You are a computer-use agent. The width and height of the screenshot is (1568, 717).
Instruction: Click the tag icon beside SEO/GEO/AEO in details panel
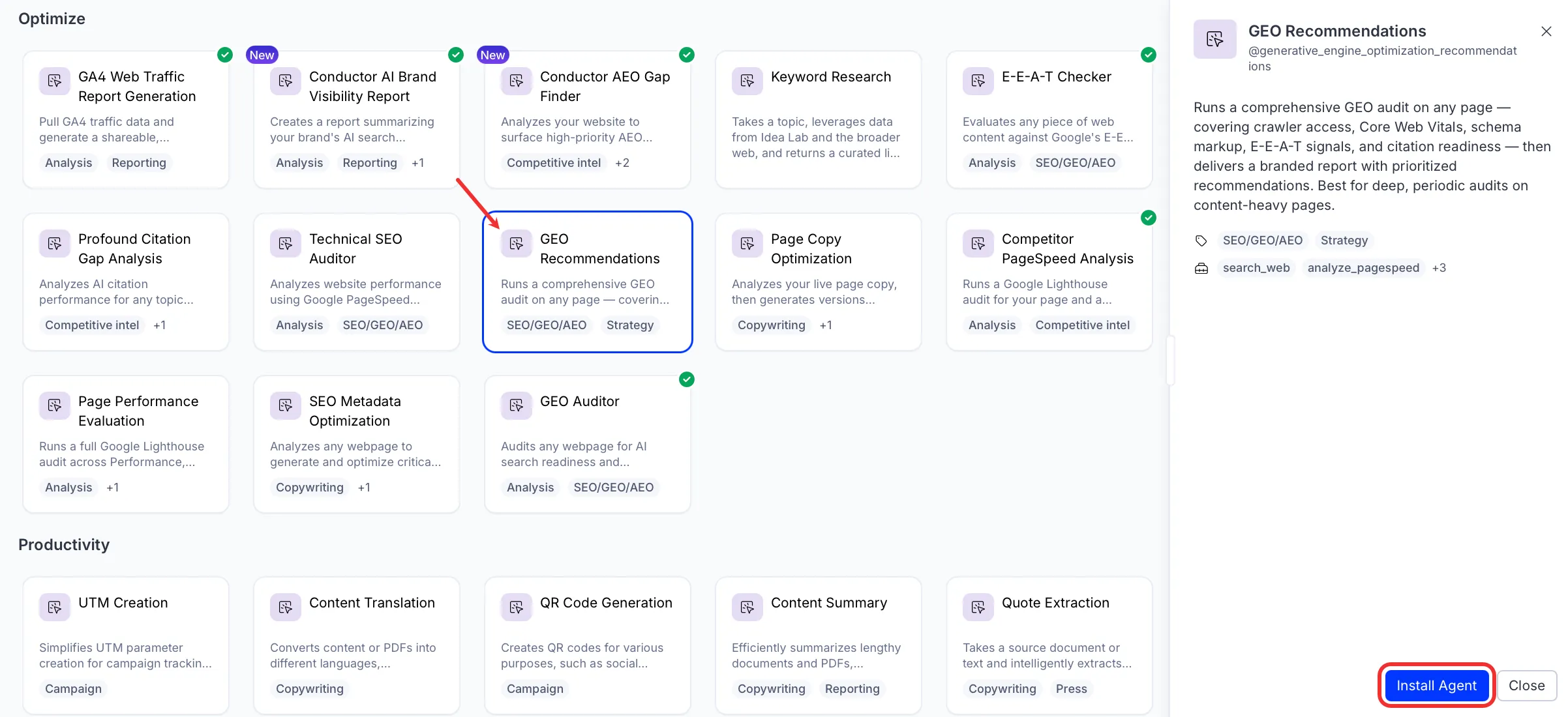pos(1201,241)
